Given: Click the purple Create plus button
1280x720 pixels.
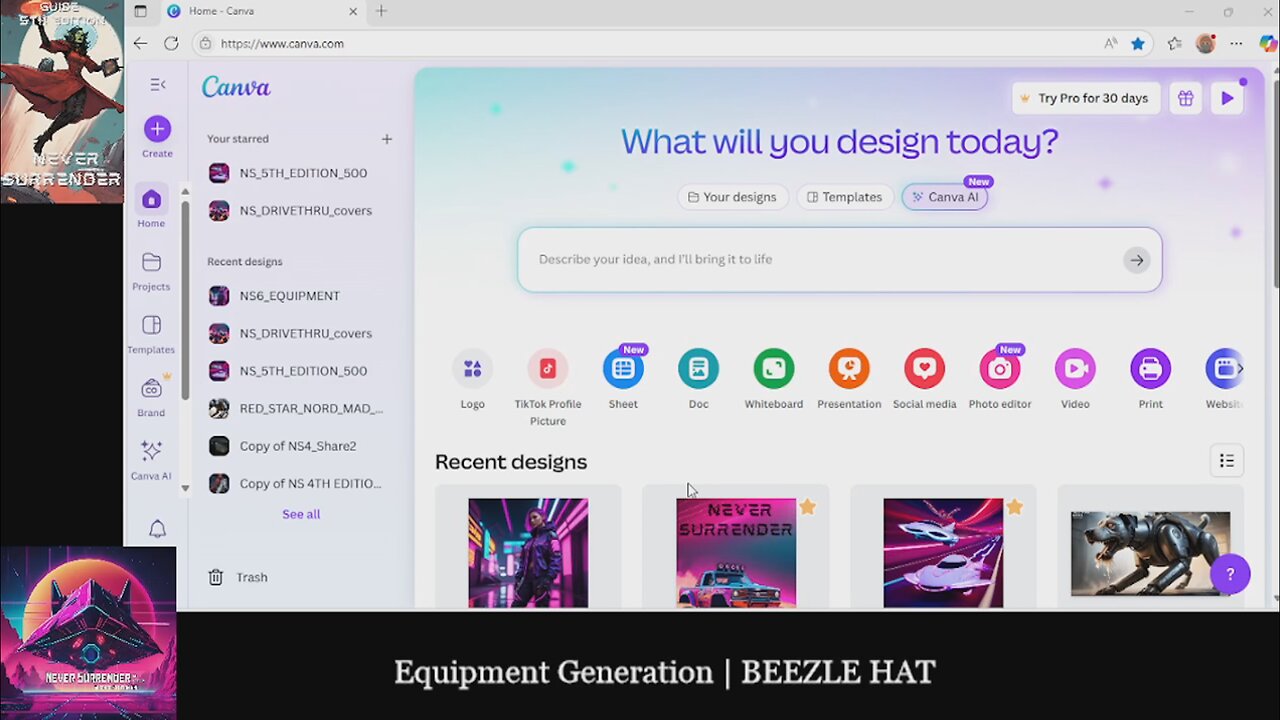Looking at the screenshot, I should pyautogui.click(x=157, y=128).
